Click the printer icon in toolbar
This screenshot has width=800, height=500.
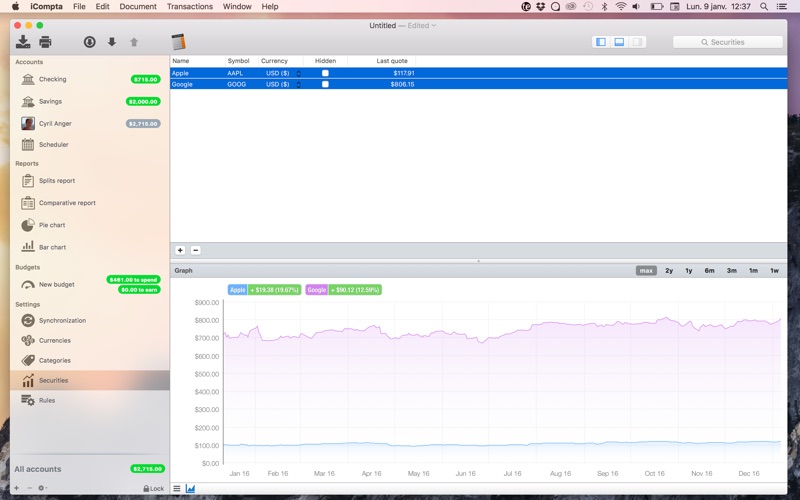pos(45,42)
